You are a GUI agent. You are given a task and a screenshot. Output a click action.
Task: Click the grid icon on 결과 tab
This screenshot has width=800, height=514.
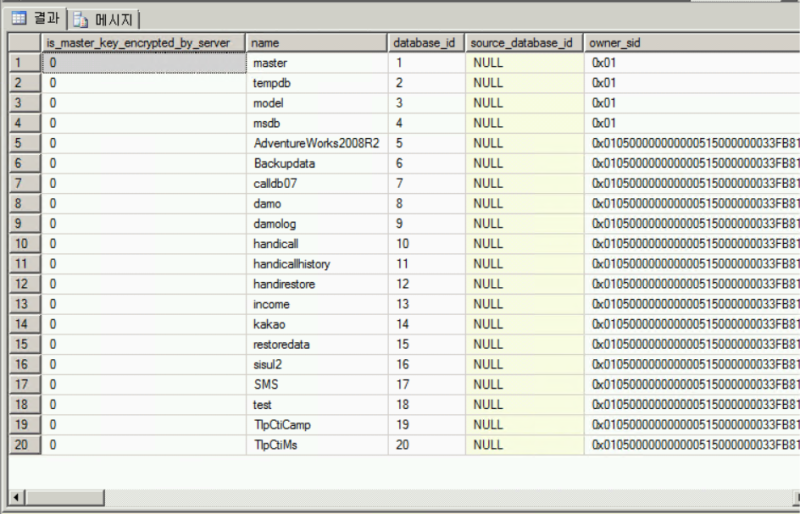tap(19, 19)
